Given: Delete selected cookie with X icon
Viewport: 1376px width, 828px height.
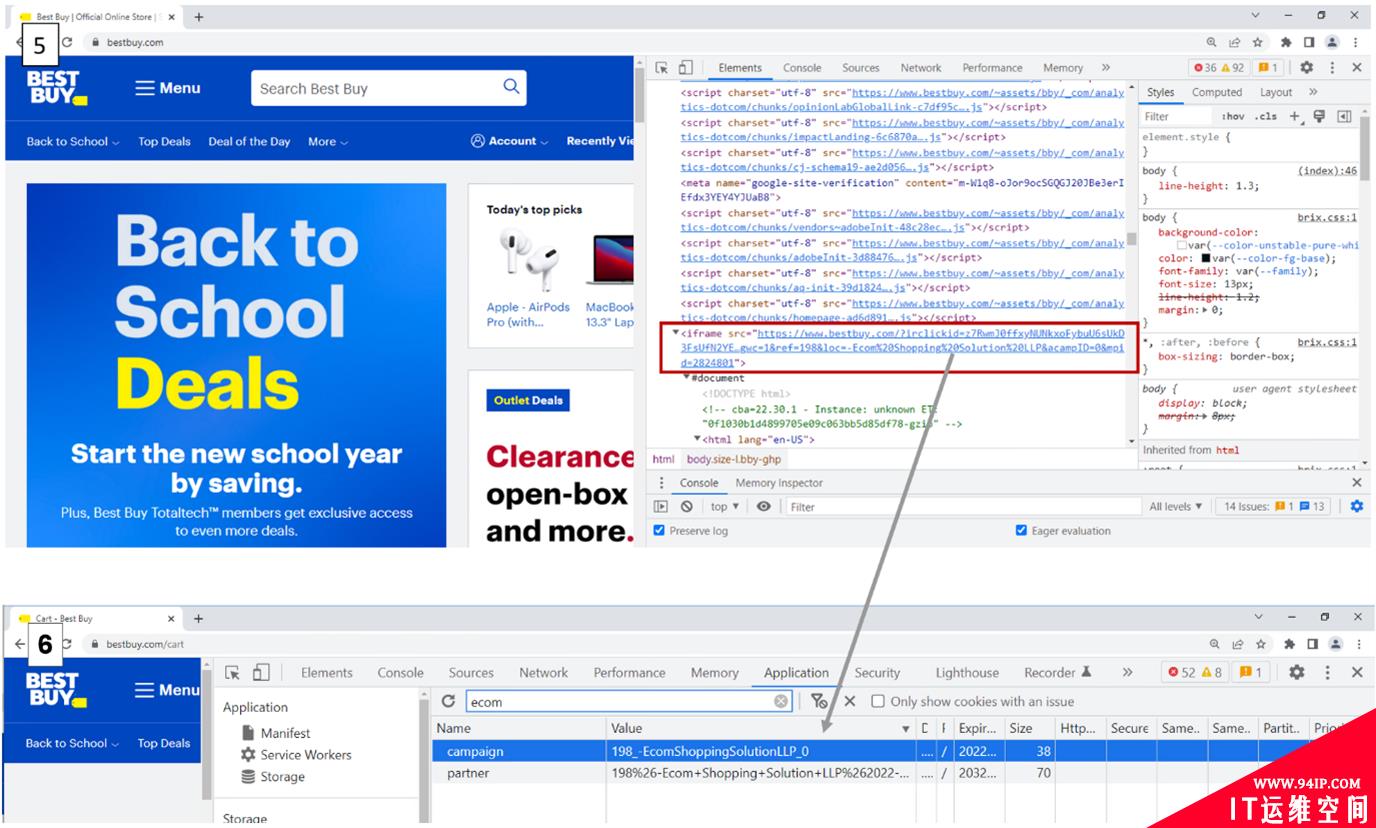Looking at the screenshot, I should [850, 702].
